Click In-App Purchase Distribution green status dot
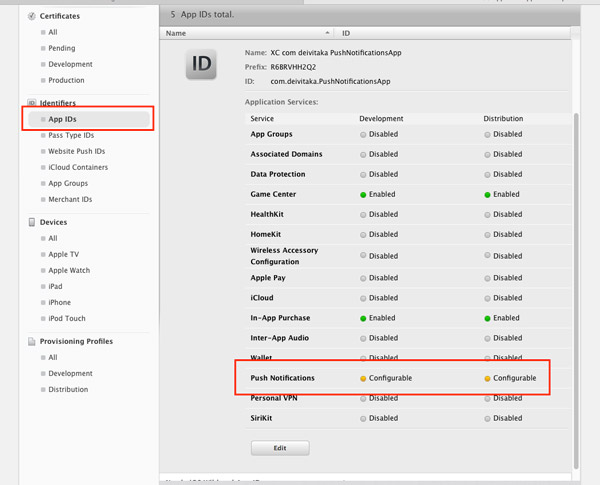The width and height of the screenshot is (600, 485). (x=488, y=318)
